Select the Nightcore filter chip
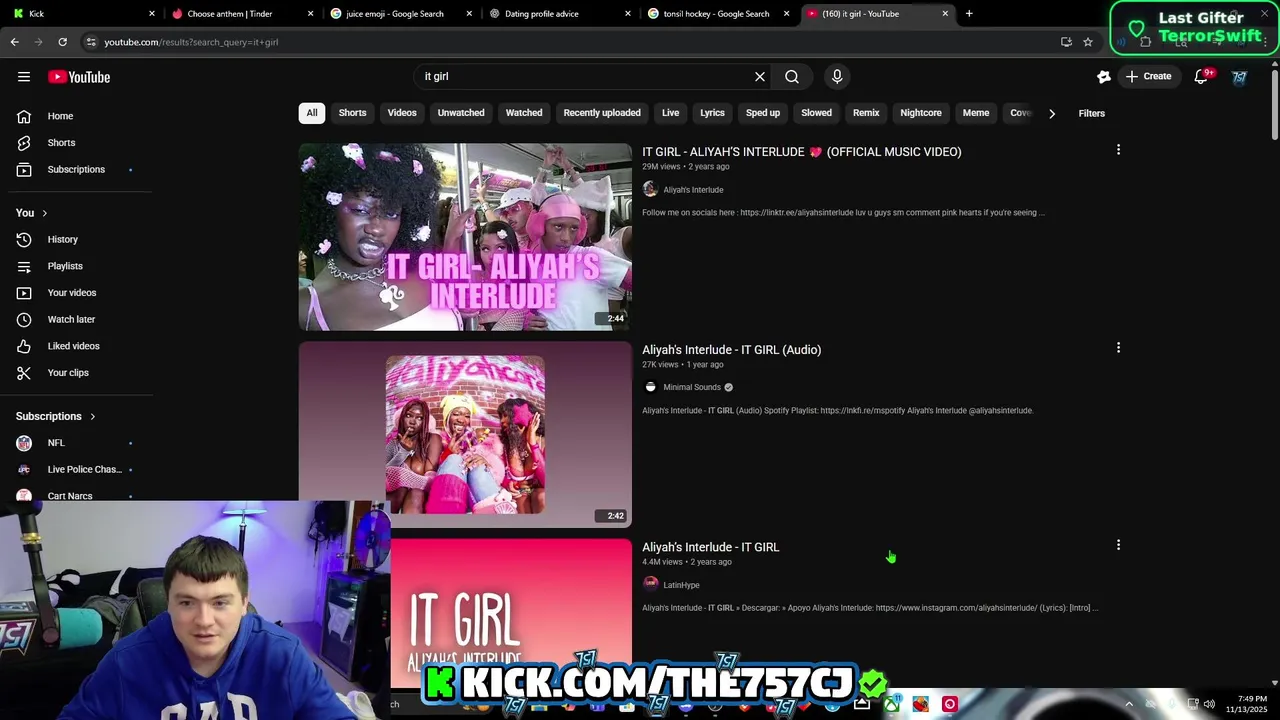 click(921, 113)
